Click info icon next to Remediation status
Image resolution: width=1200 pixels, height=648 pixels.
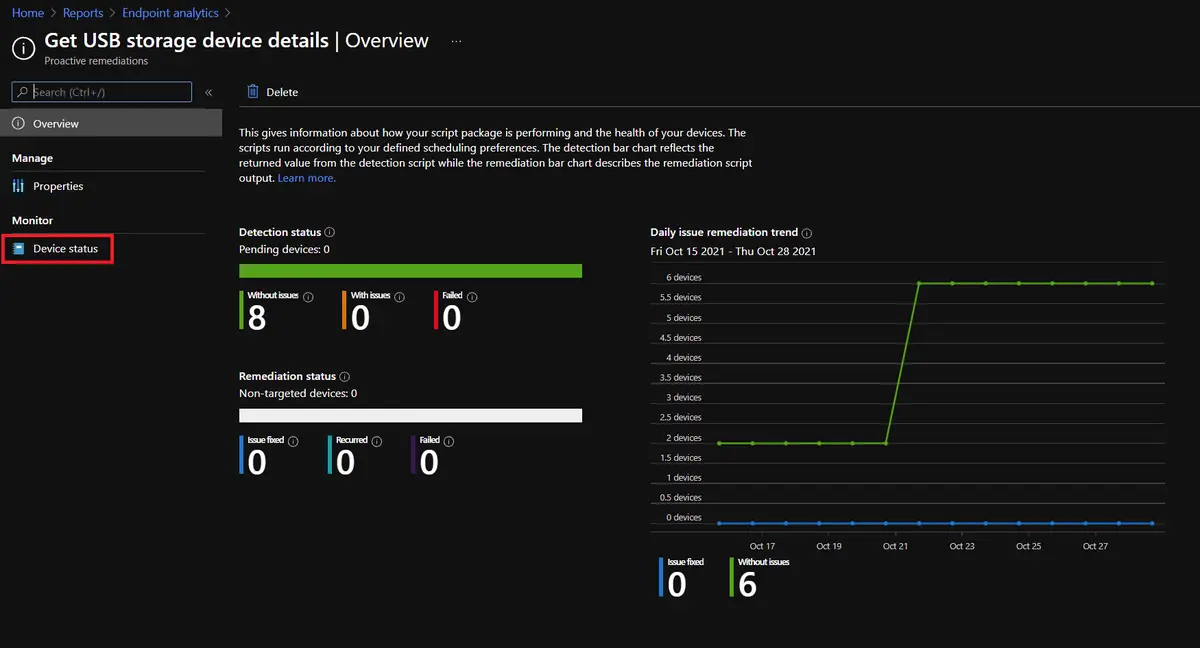tap(345, 376)
